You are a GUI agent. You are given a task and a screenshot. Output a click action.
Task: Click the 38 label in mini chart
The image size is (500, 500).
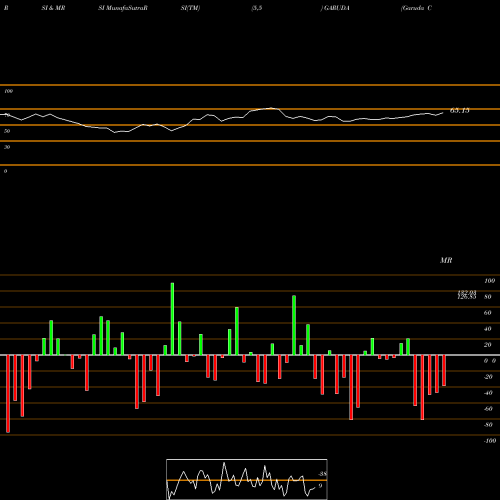322,474
